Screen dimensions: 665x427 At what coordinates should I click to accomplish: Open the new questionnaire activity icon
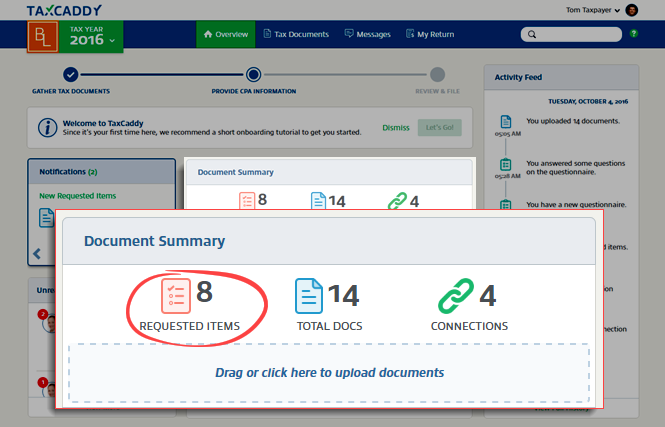pyautogui.click(x=506, y=204)
